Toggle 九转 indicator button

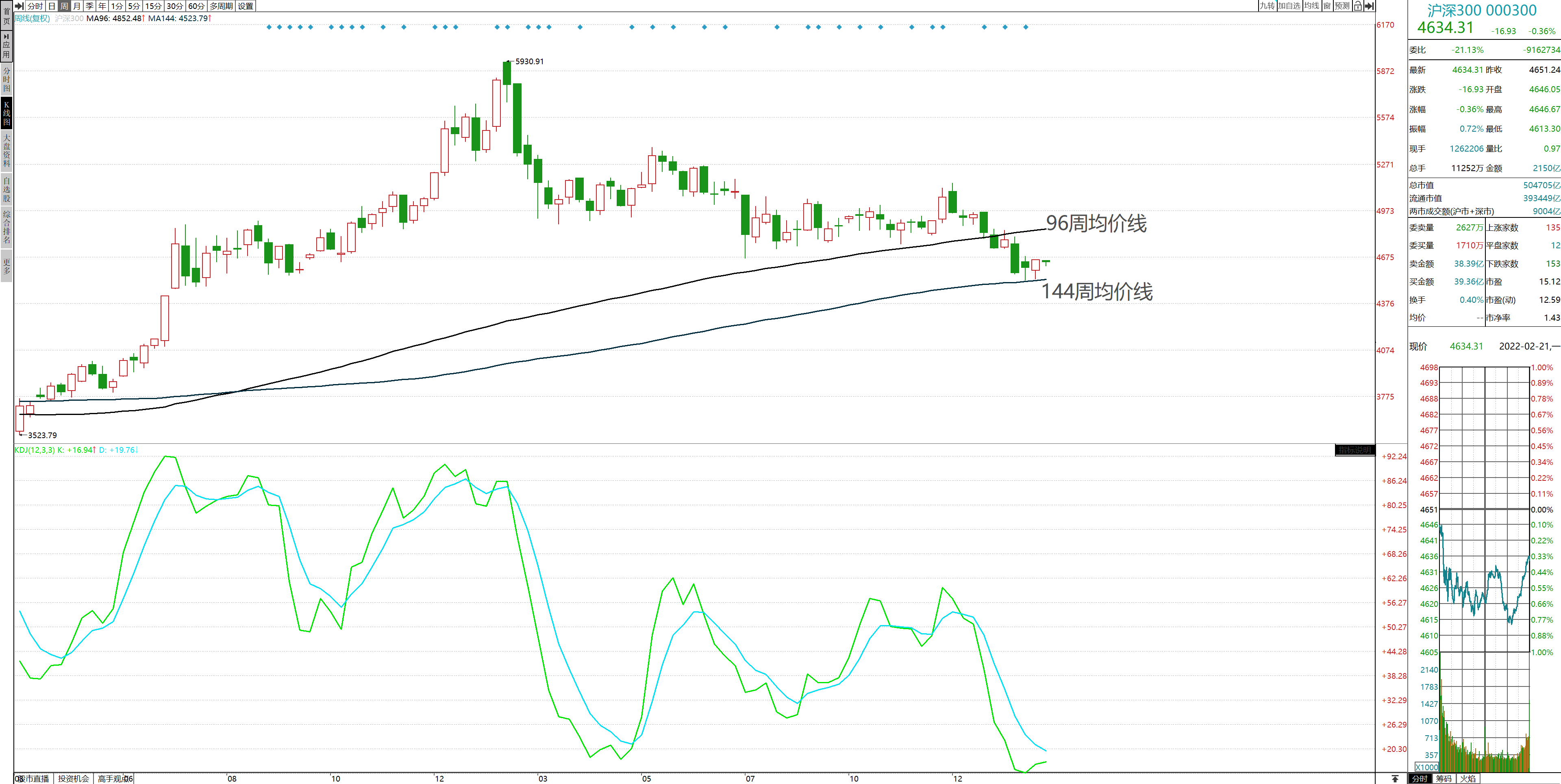coord(1267,6)
